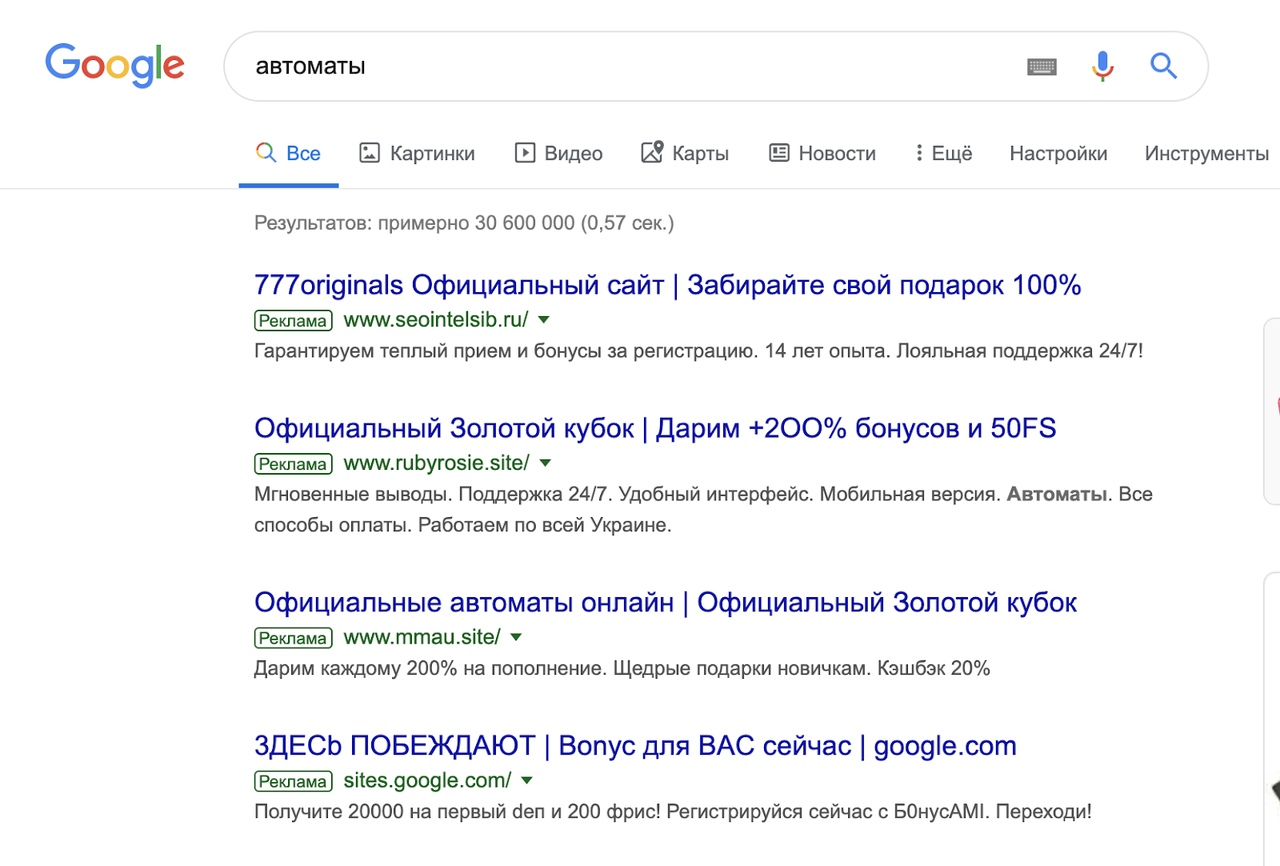Open Официальные автоматы онлайн result
The height and width of the screenshot is (866, 1280).
pos(666,602)
